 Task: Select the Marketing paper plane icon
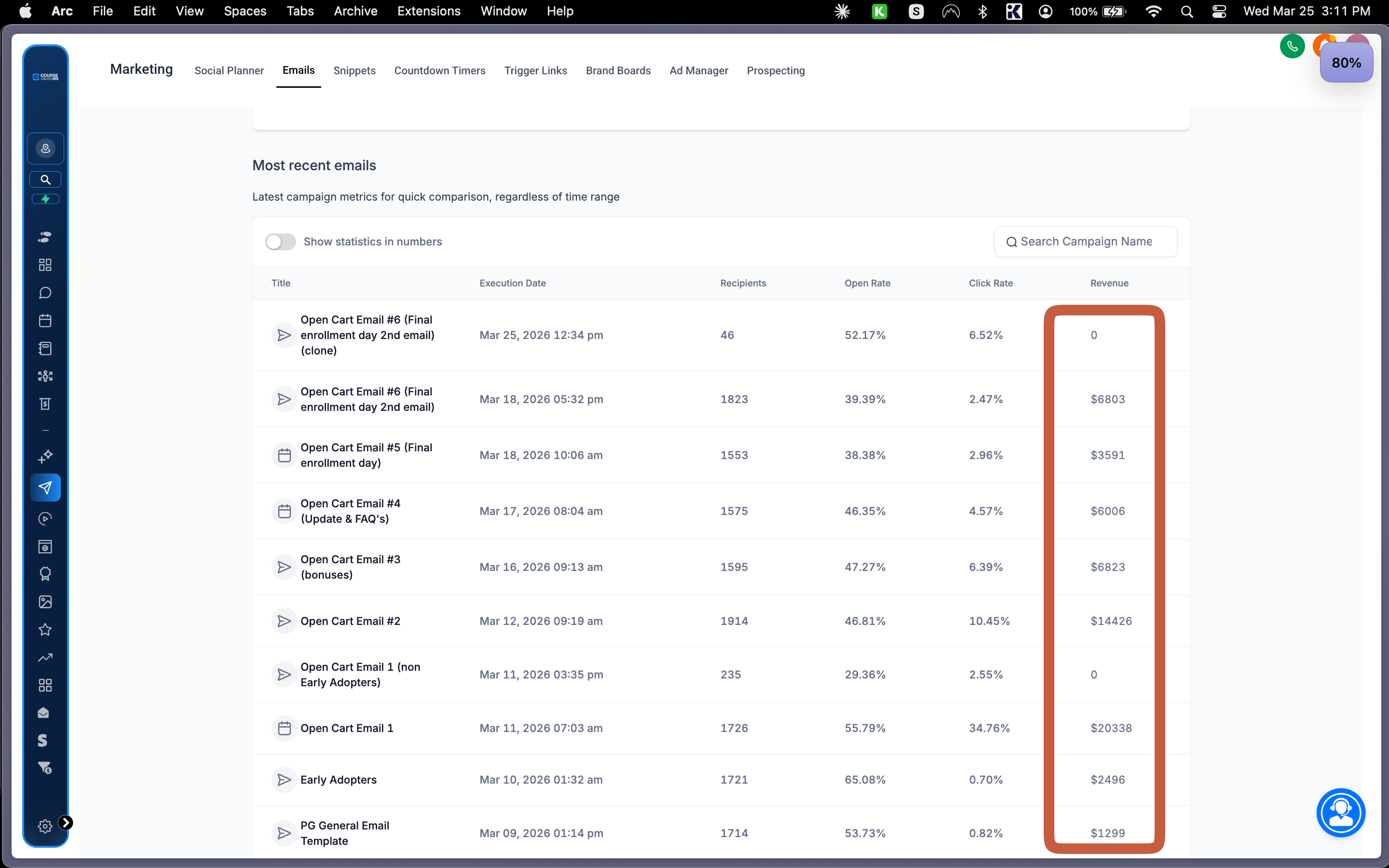point(45,488)
